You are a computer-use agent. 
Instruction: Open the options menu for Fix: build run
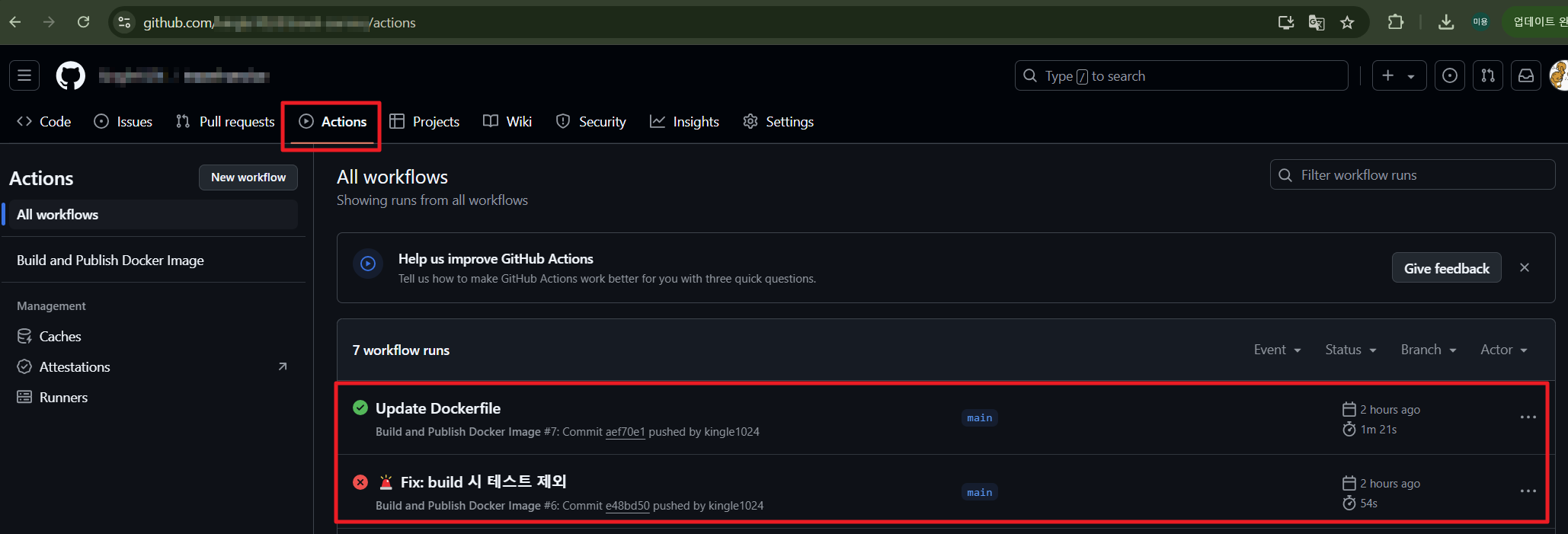(x=1528, y=491)
